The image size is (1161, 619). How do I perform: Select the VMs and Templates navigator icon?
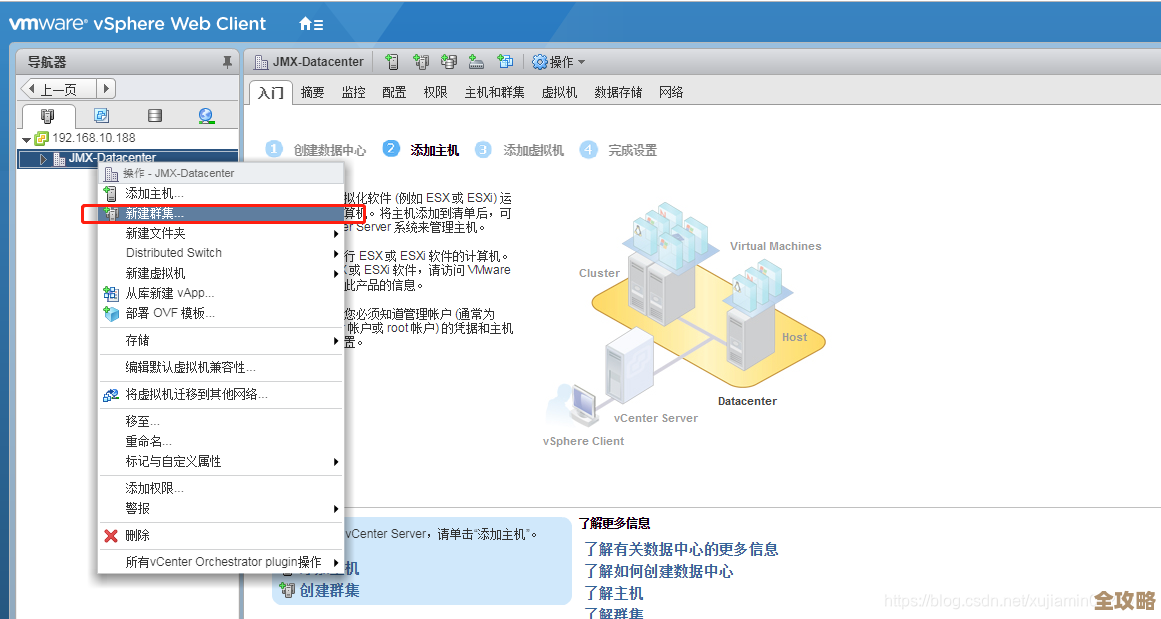pos(101,116)
